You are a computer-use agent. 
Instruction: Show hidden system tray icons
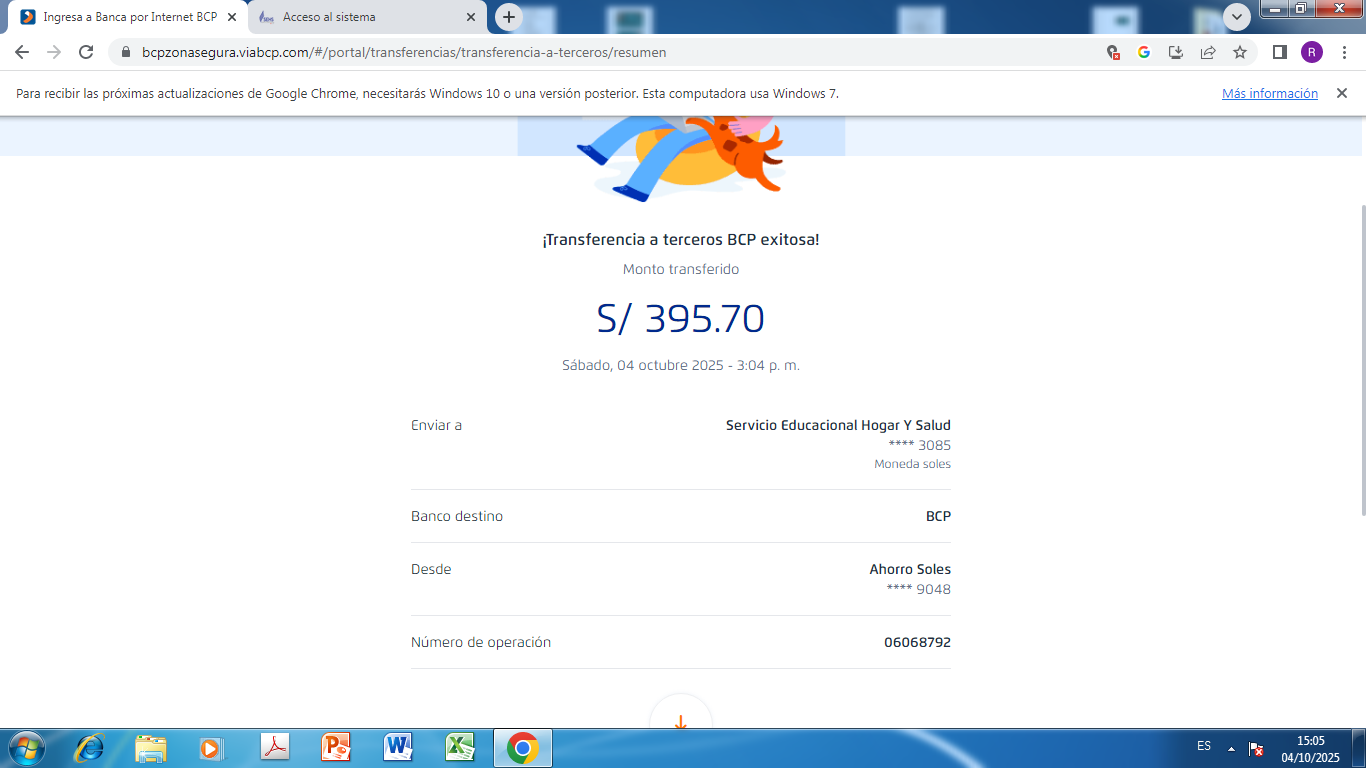(x=1231, y=748)
